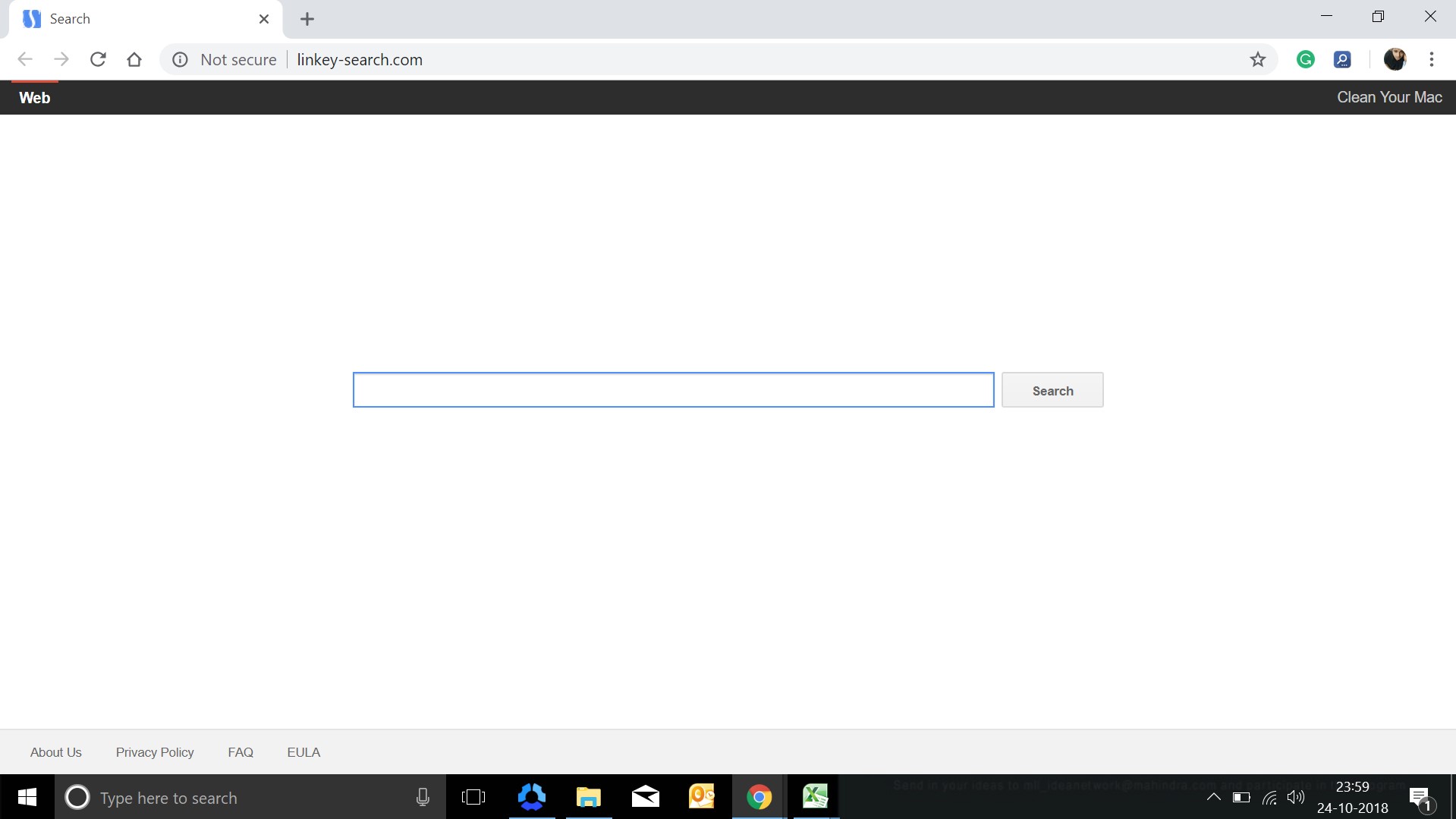Click the Search button
Viewport: 1456px width, 819px height.
(1052, 389)
